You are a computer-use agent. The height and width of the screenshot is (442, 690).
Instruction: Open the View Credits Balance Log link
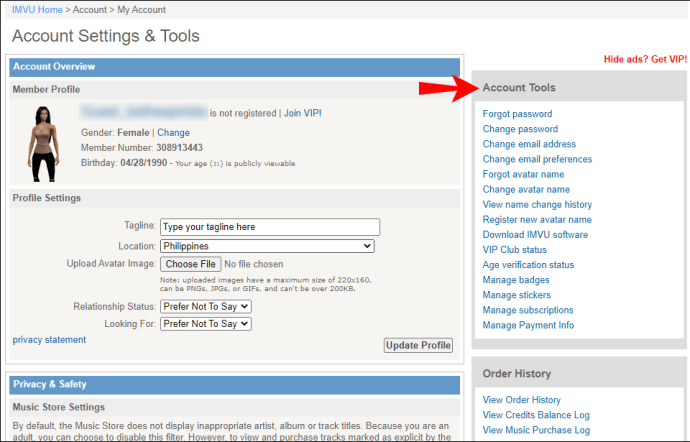pos(536,415)
